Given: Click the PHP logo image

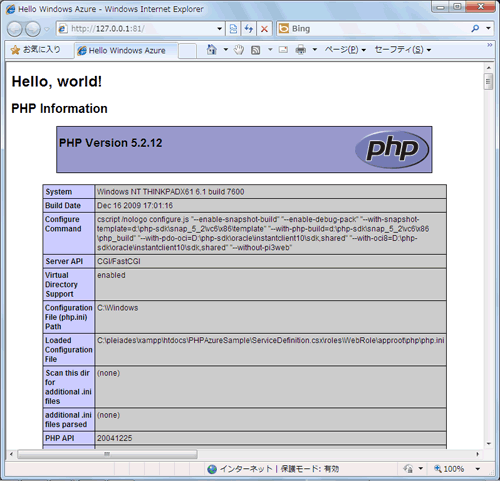Looking at the screenshot, I should (392, 149).
